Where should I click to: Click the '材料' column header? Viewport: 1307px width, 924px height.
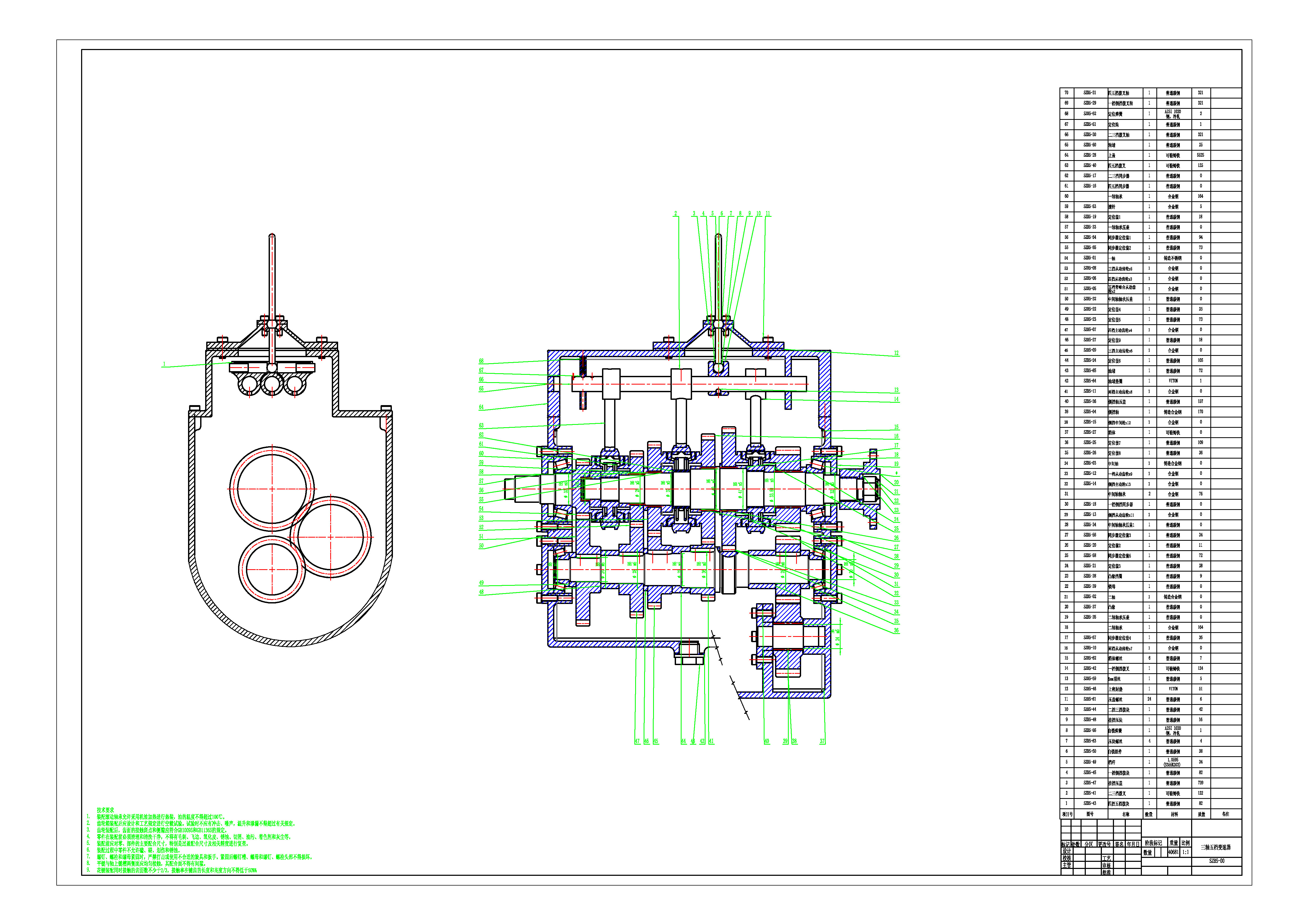point(1174,814)
